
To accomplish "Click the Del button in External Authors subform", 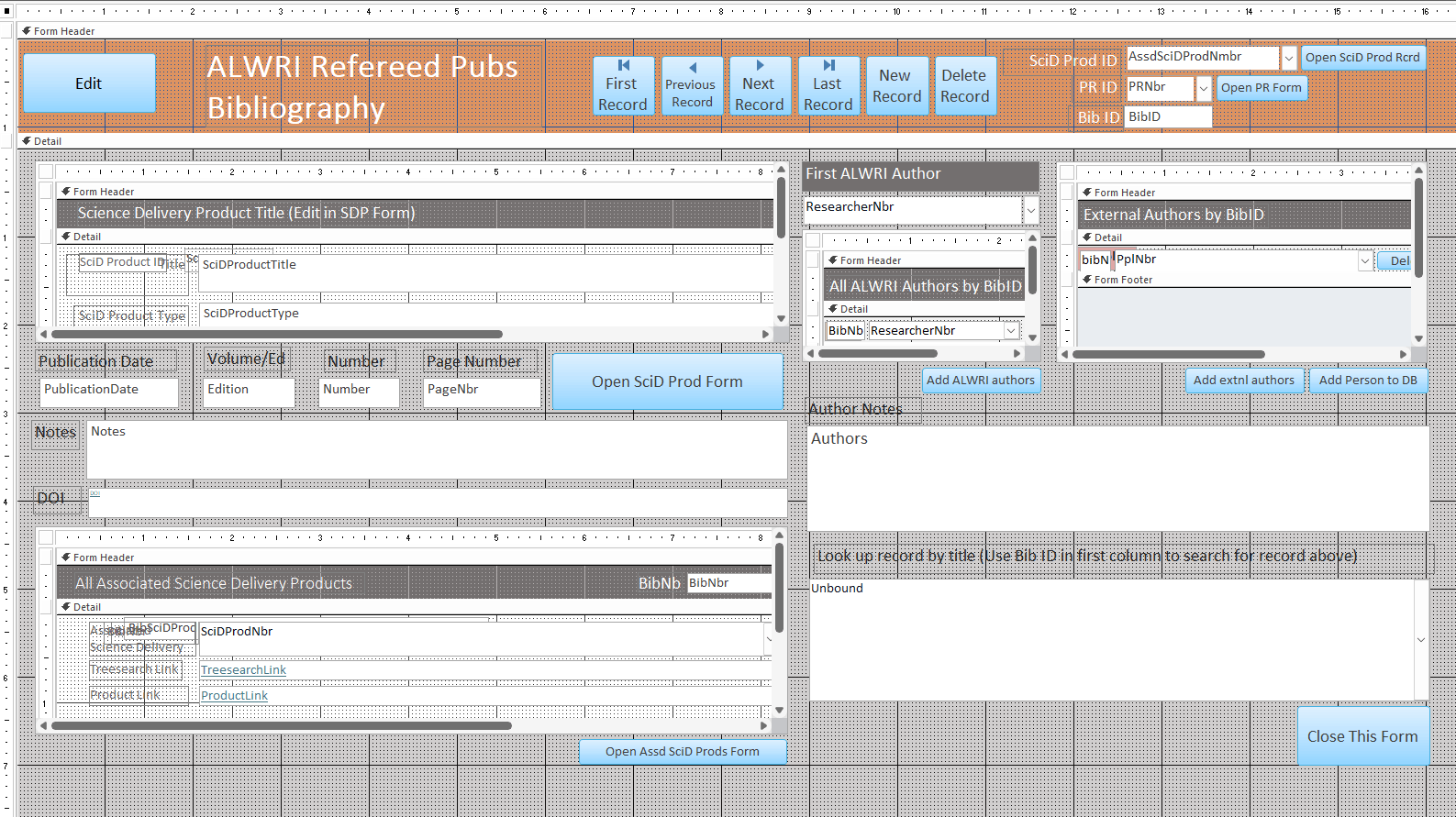I will tap(1395, 261).
